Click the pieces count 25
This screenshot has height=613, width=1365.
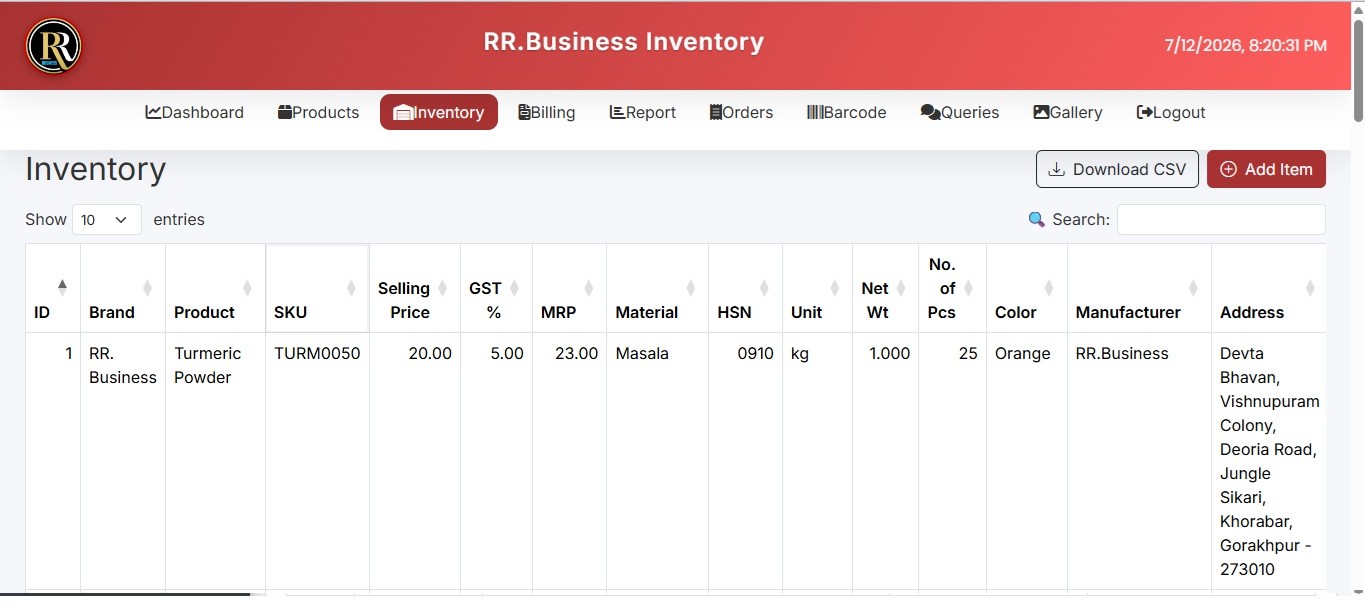[x=968, y=353]
